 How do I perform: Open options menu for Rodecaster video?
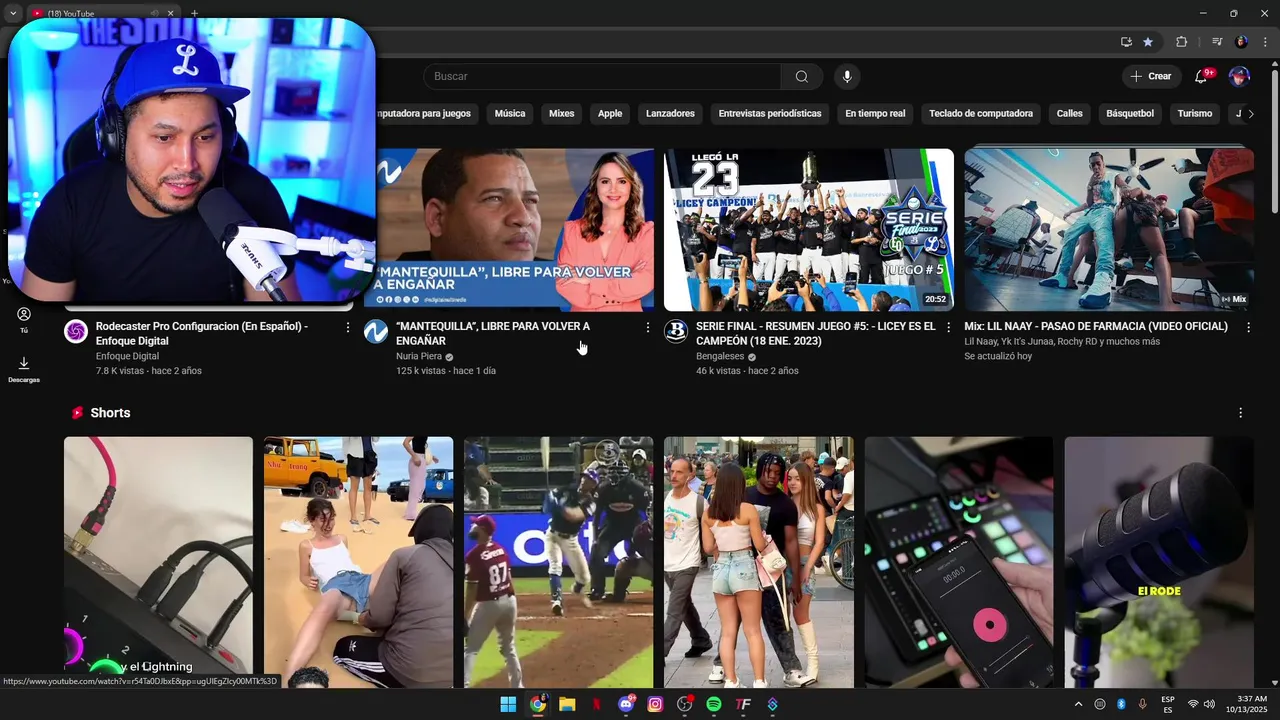(348, 327)
